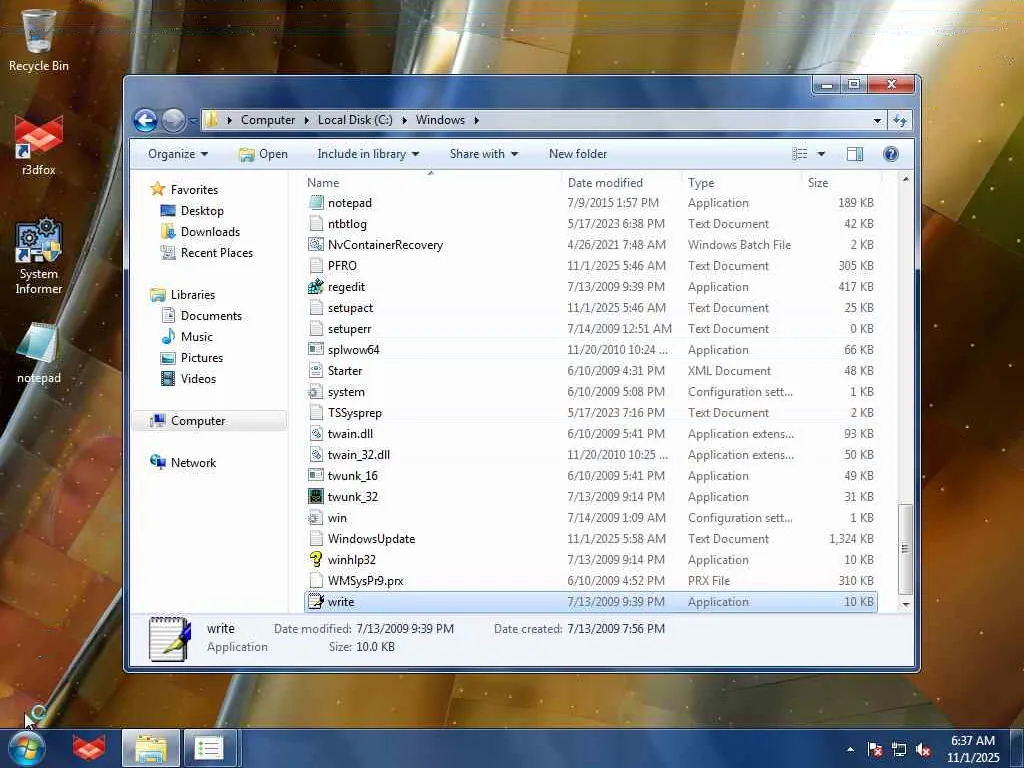This screenshot has width=1024, height=768.
Task: Click the muted volume tray icon
Action: [923, 750]
